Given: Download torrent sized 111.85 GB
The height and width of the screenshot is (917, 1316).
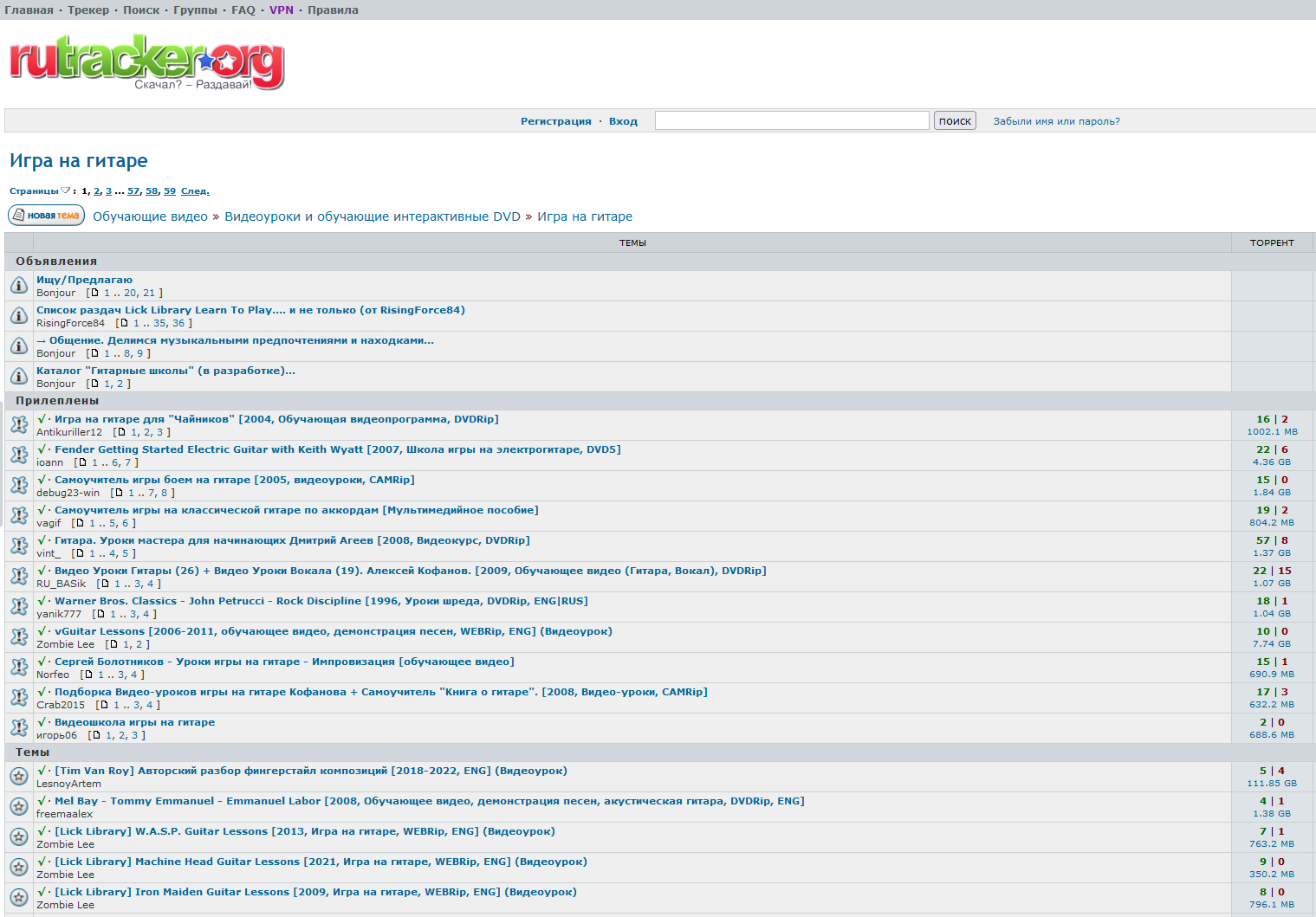Looking at the screenshot, I should click(1272, 784).
